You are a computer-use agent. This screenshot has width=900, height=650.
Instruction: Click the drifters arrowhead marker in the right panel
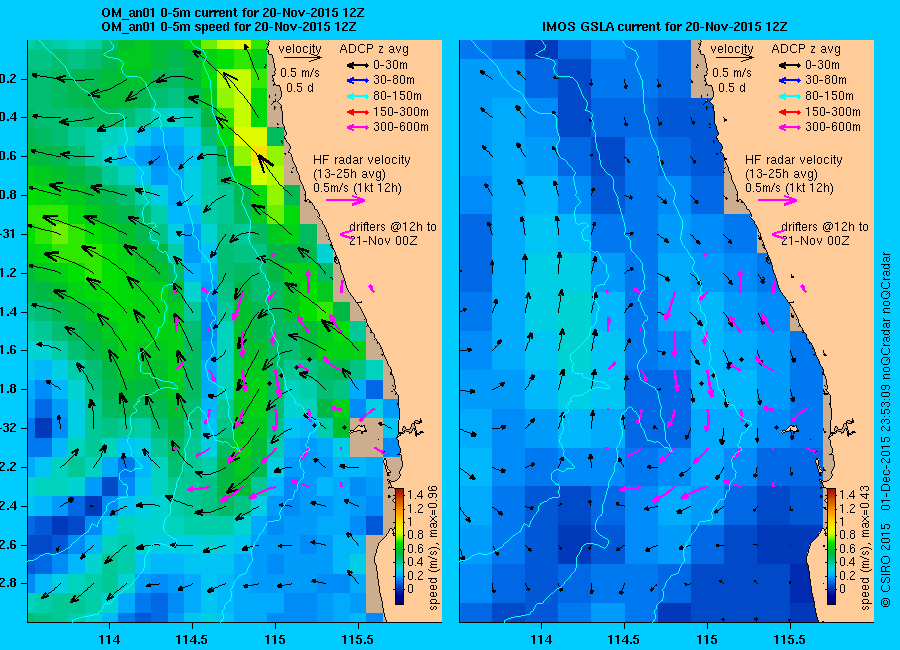point(778,234)
